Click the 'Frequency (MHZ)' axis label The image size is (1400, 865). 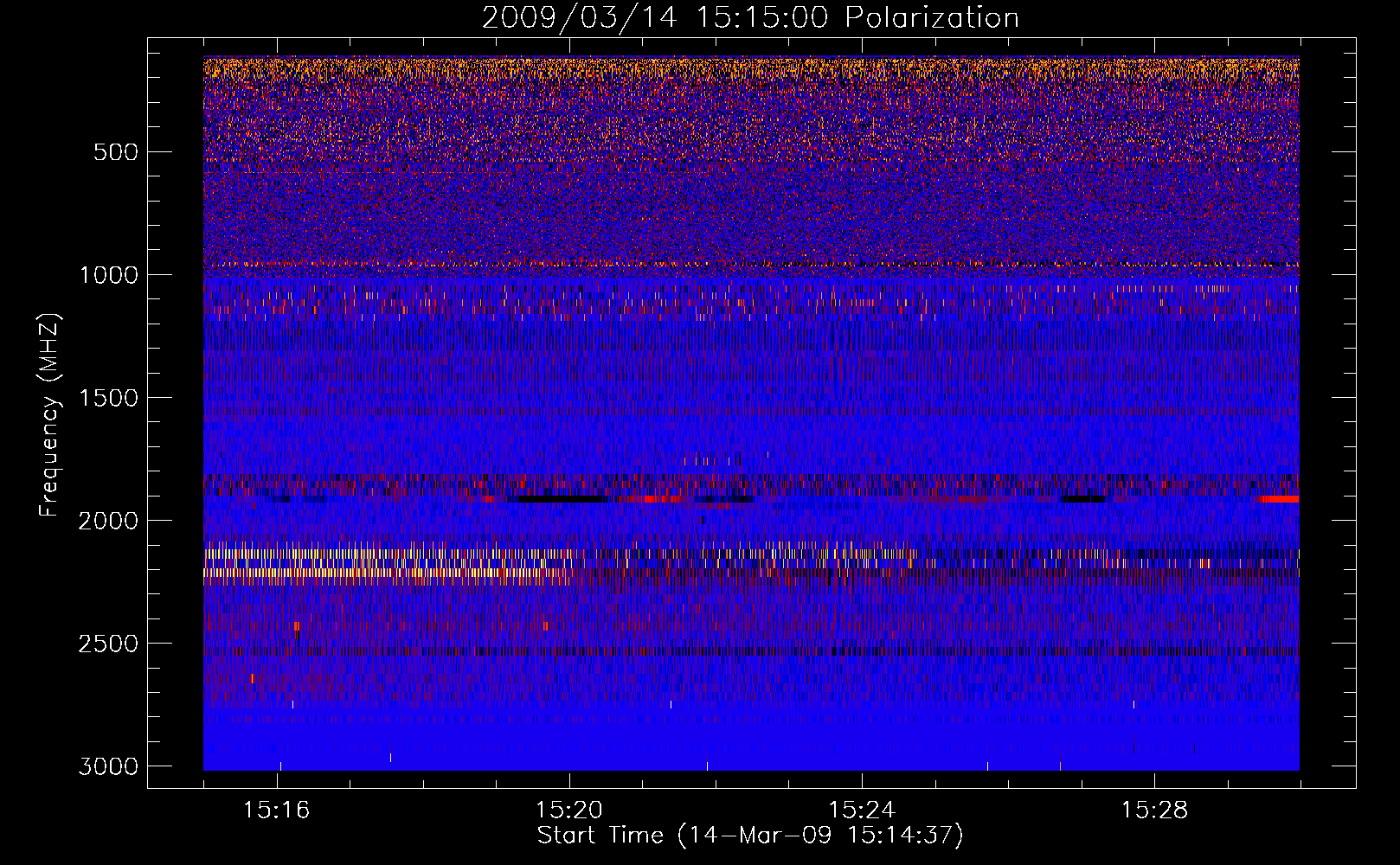(50, 415)
